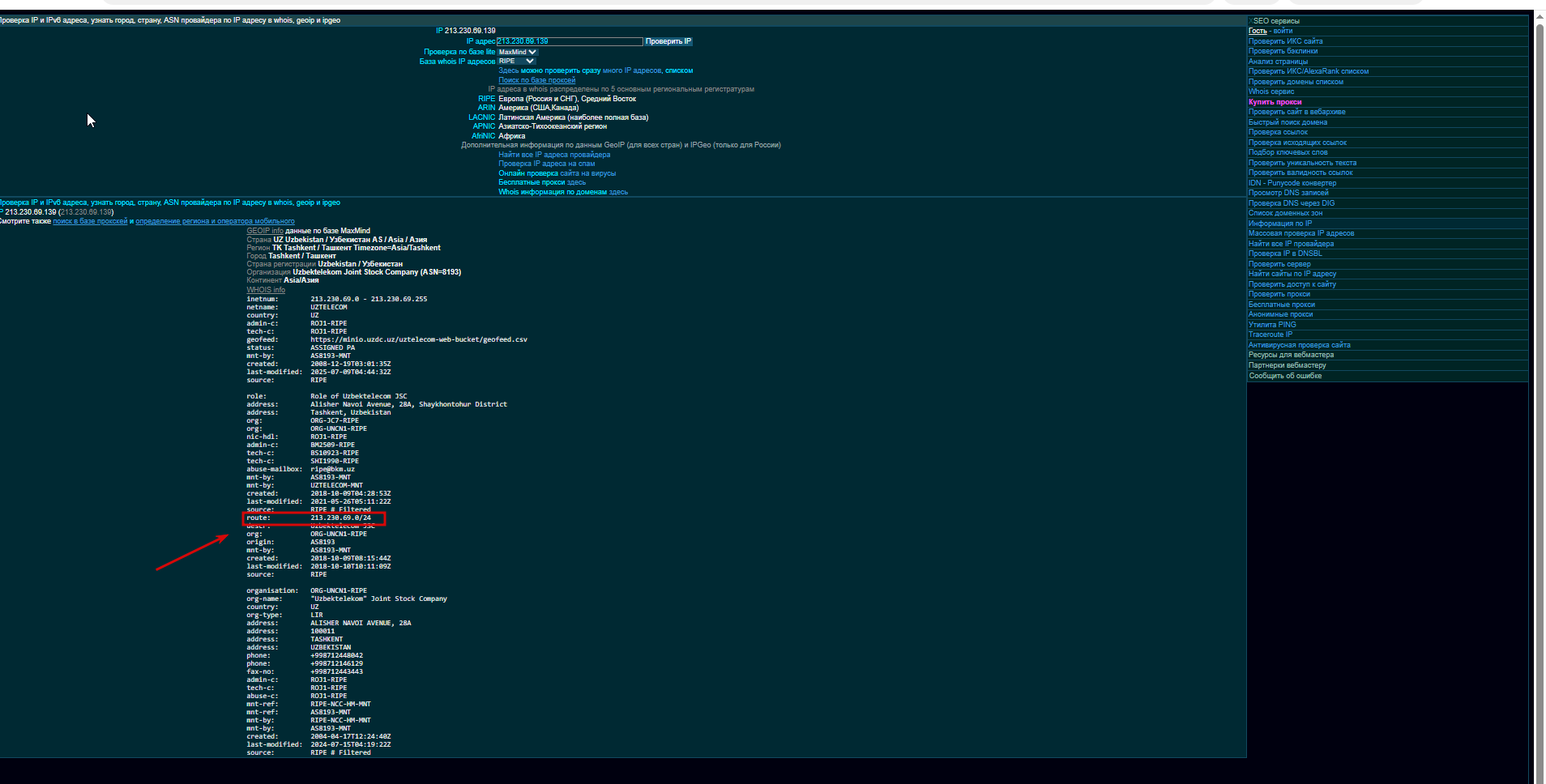Image resolution: width=1546 pixels, height=784 pixels.
Task: Open Проверка ссылок in sidebar
Action: coord(1279,132)
